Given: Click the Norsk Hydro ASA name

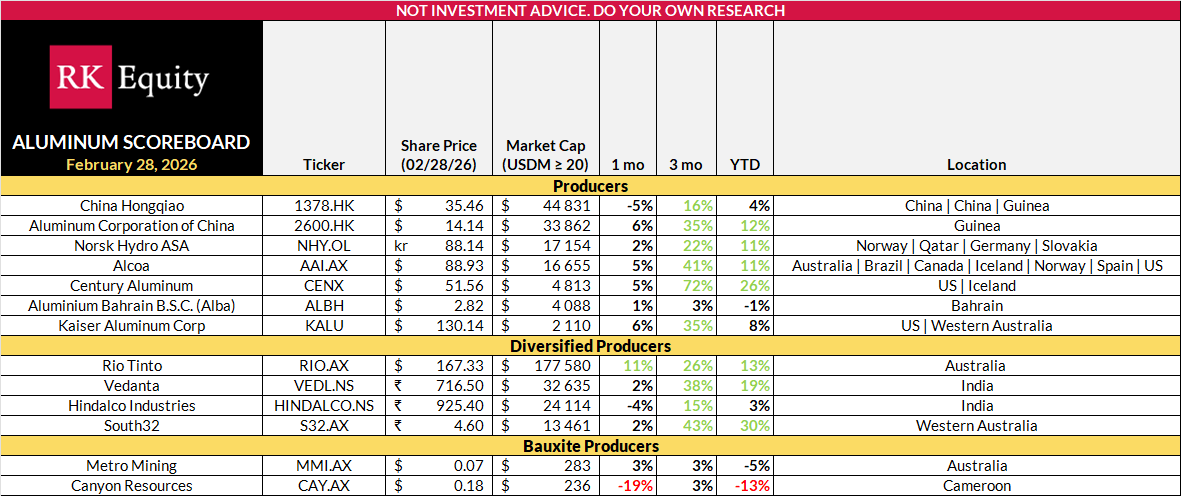Looking at the screenshot, I should [132, 245].
